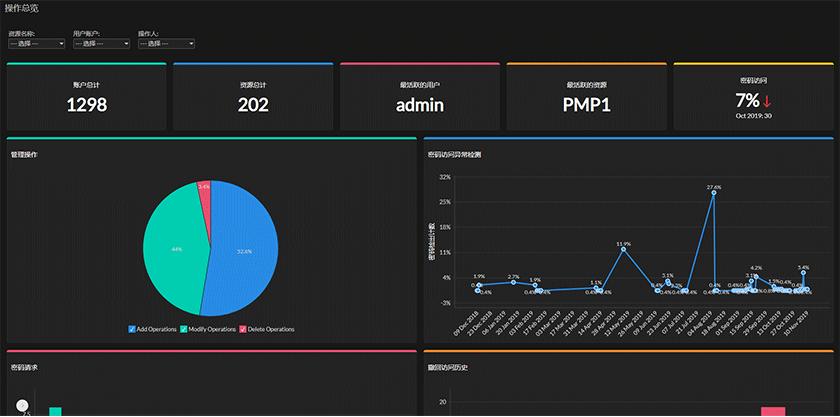
Task: Click the 账户总计 1298 summary card
Action: pyautogui.click(x=86, y=96)
